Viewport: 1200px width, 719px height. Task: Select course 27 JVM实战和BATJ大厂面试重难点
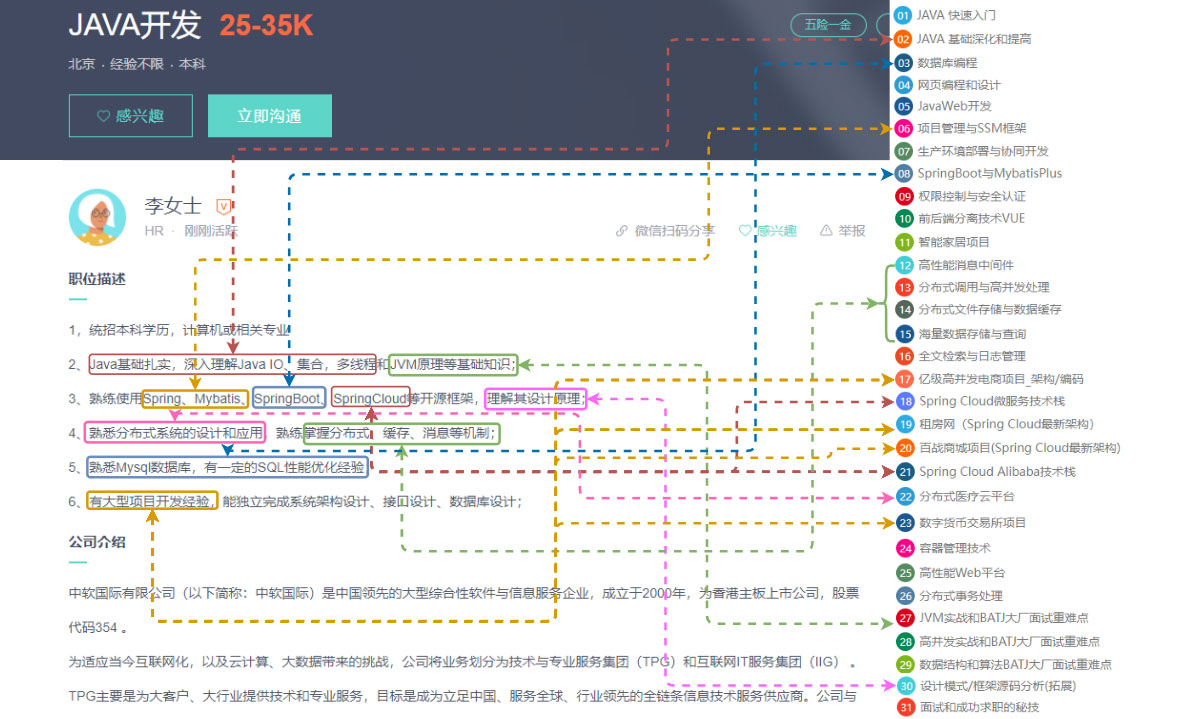coord(992,618)
